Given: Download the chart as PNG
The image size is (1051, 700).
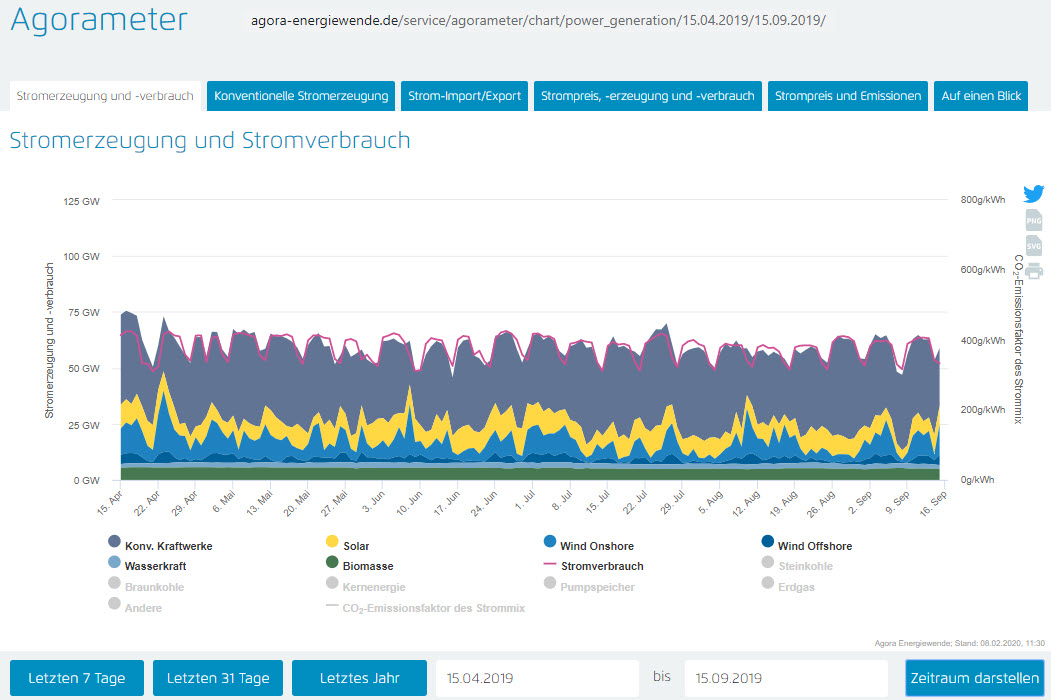Looking at the screenshot, I should [x=1033, y=221].
